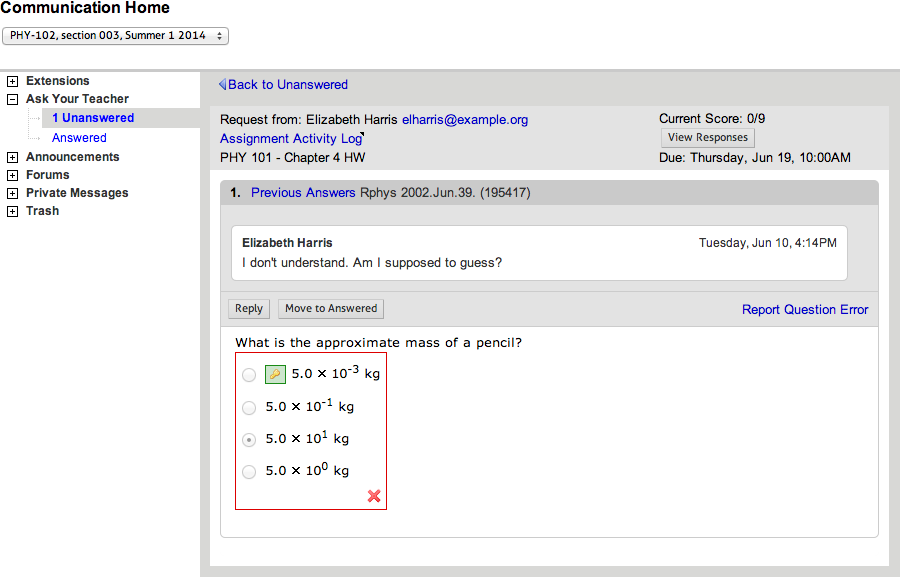Expand the Extensions tree node

pyautogui.click(x=13, y=81)
